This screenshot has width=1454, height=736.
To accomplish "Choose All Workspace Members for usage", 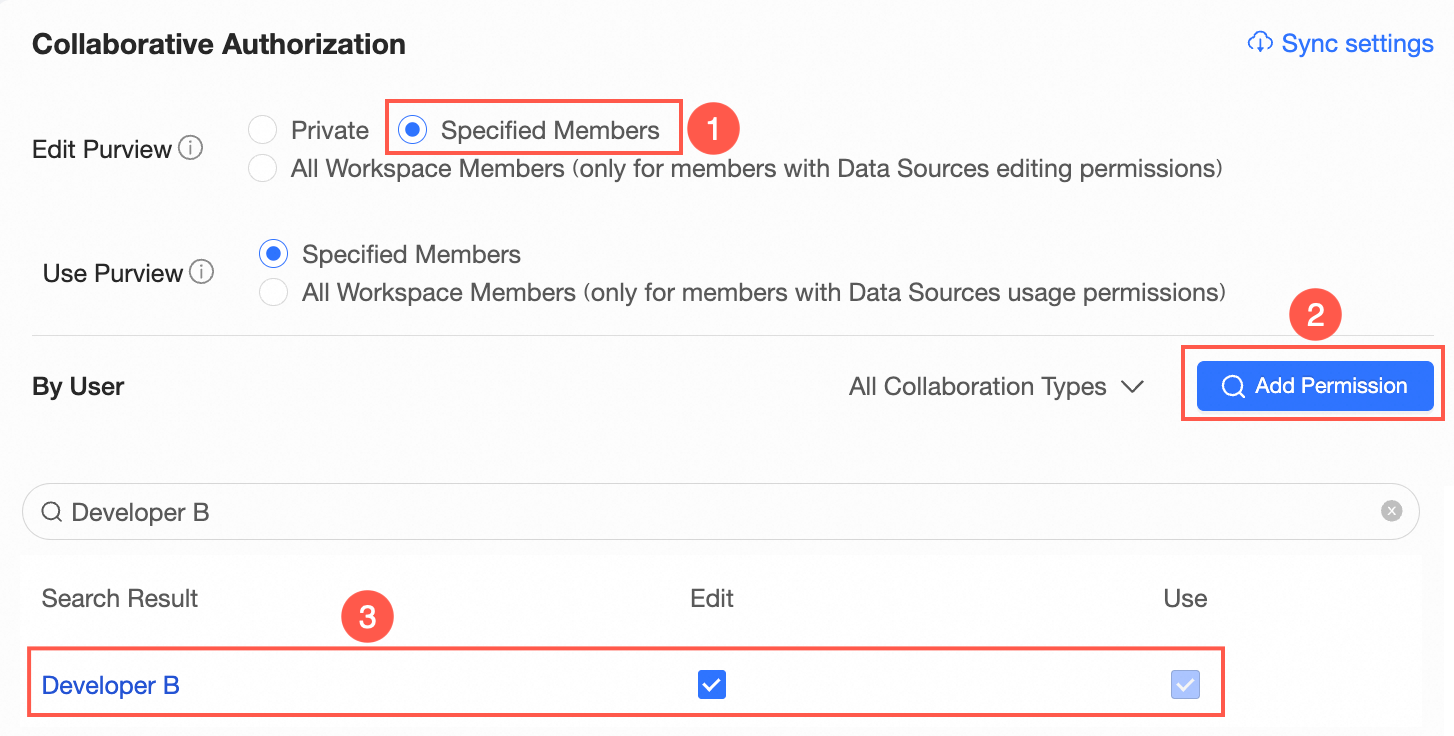I will pyautogui.click(x=273, y=293).
